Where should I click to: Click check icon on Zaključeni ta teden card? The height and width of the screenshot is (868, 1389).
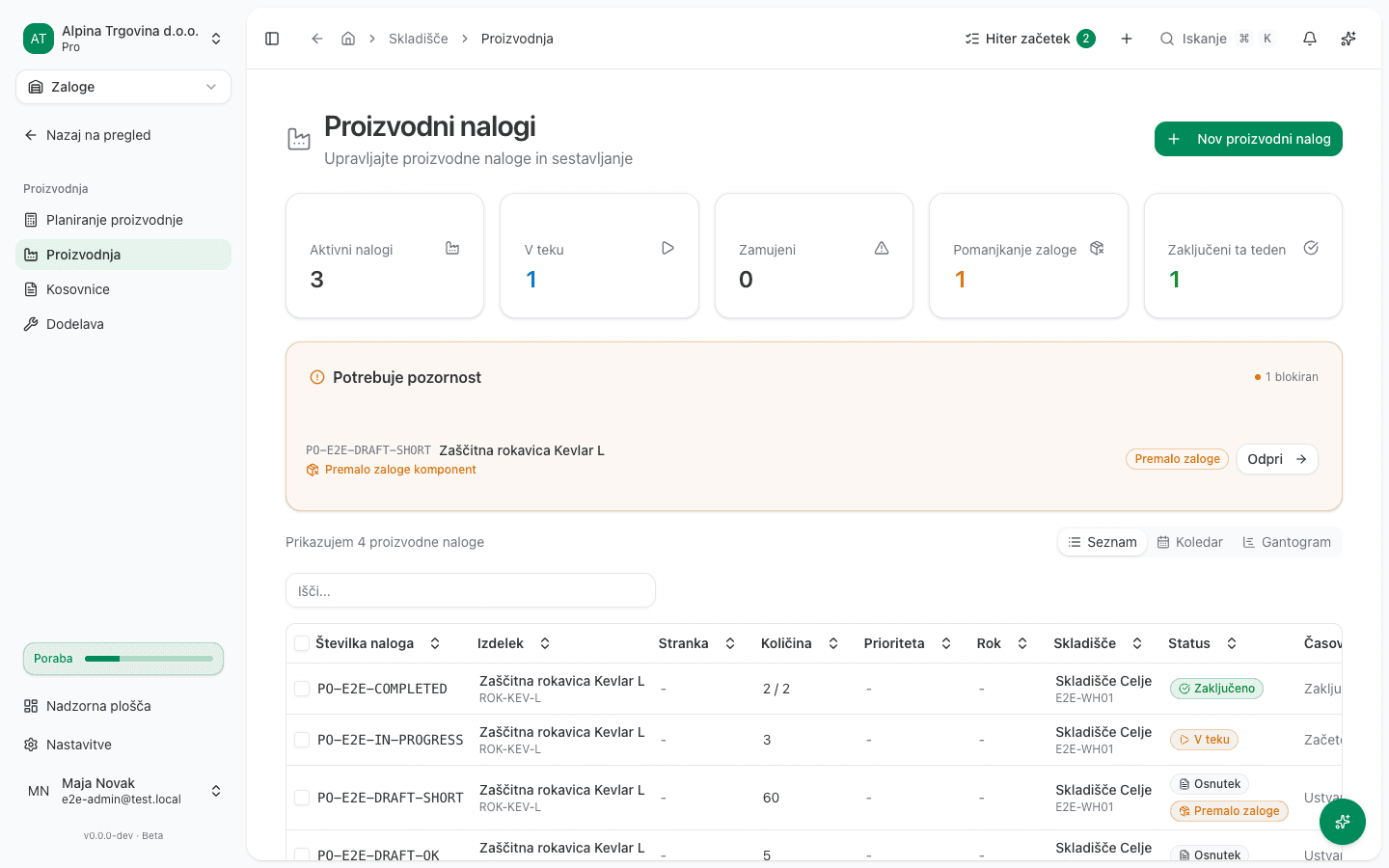[1311, 248]
